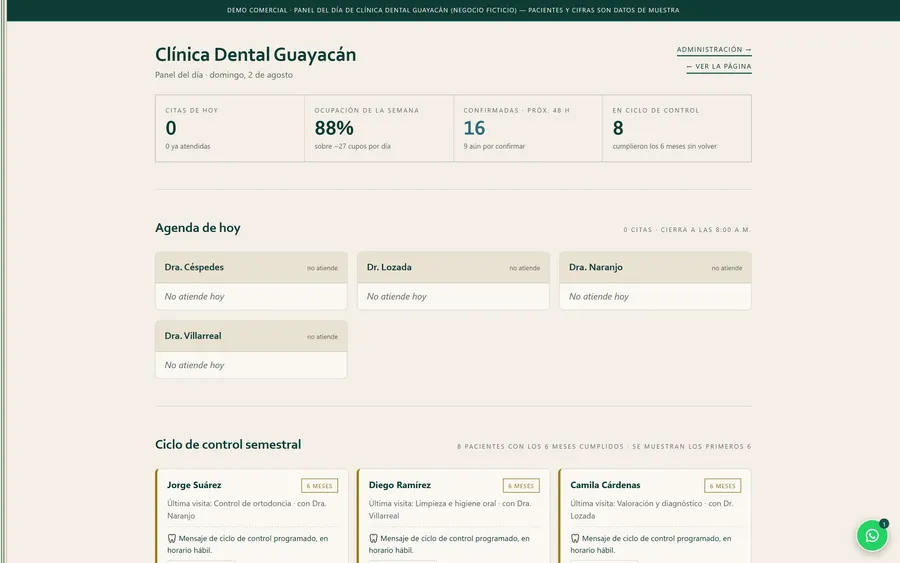Viewport: 900px width, 563px height.
Task: Click the CITAS DE HOY label
Action: (x=192, y=110)
